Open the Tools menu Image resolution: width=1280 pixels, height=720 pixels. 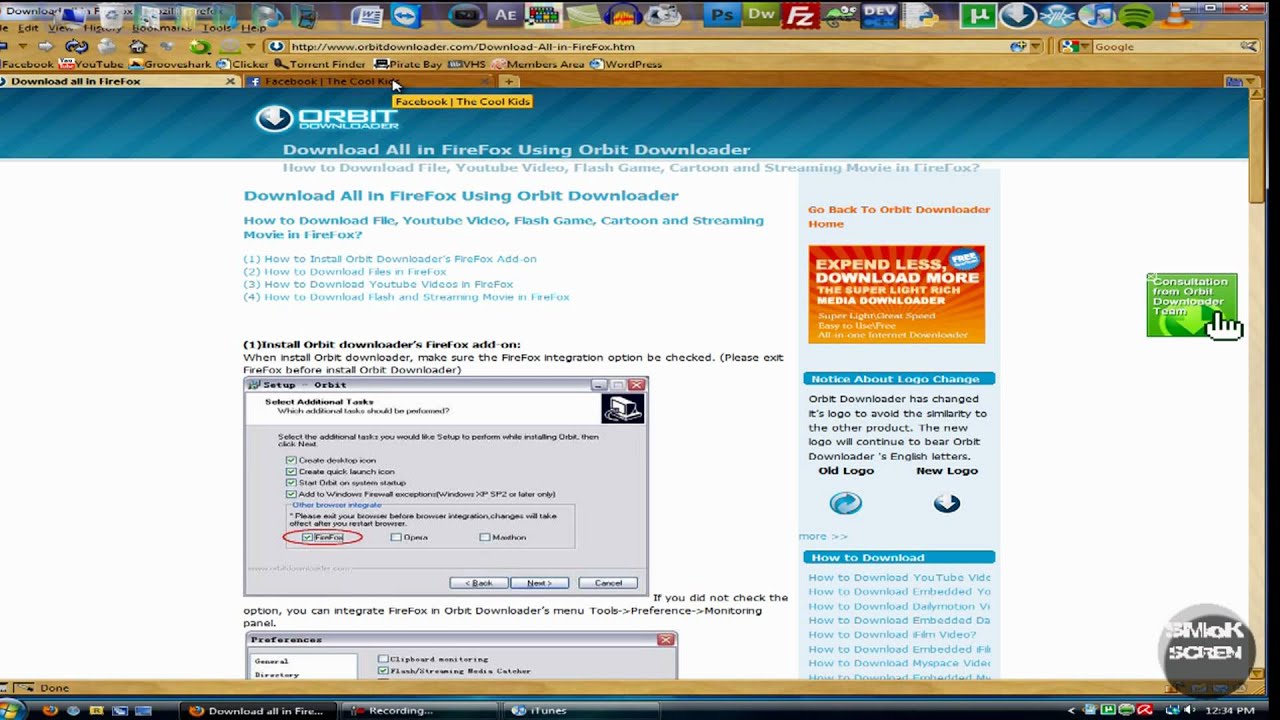coord(217,28)
